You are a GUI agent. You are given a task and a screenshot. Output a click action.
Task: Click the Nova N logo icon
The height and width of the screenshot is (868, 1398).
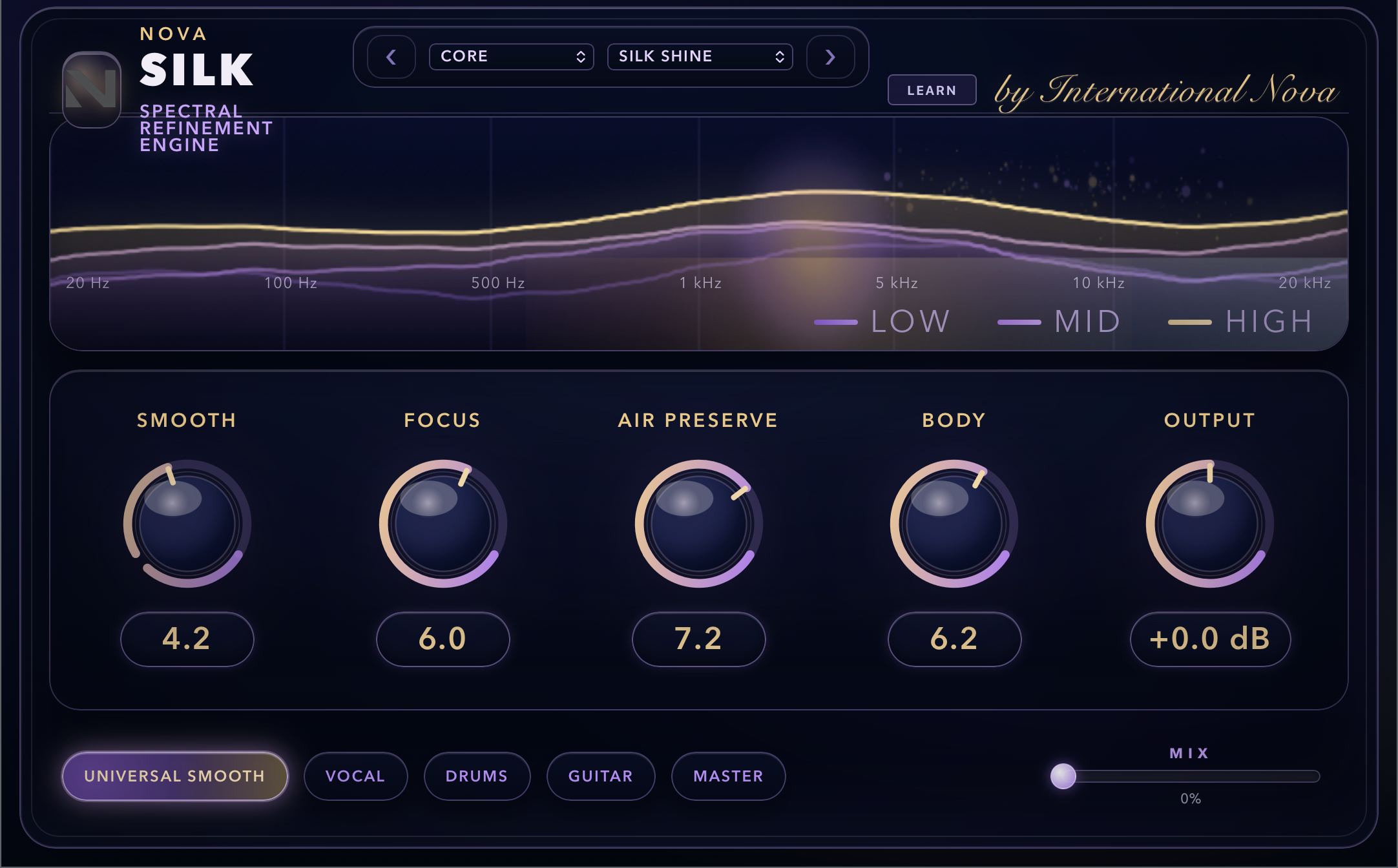pos(92,90)
